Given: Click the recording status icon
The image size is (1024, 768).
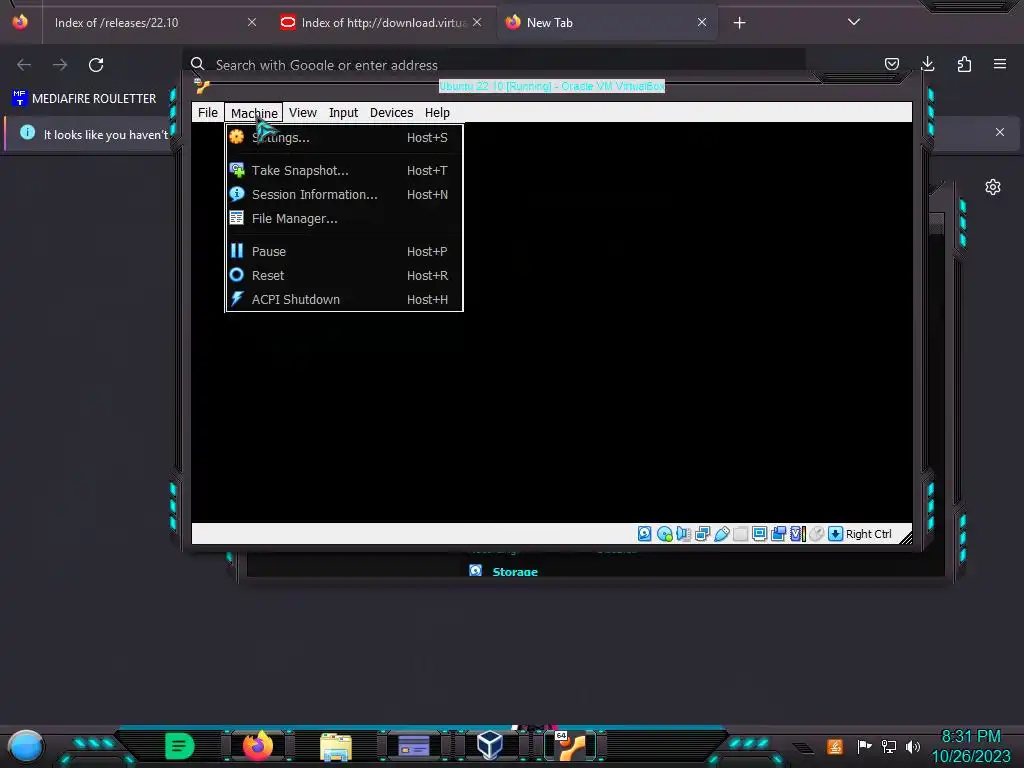Looking at the screenshot, I should (x=778, y=534).
